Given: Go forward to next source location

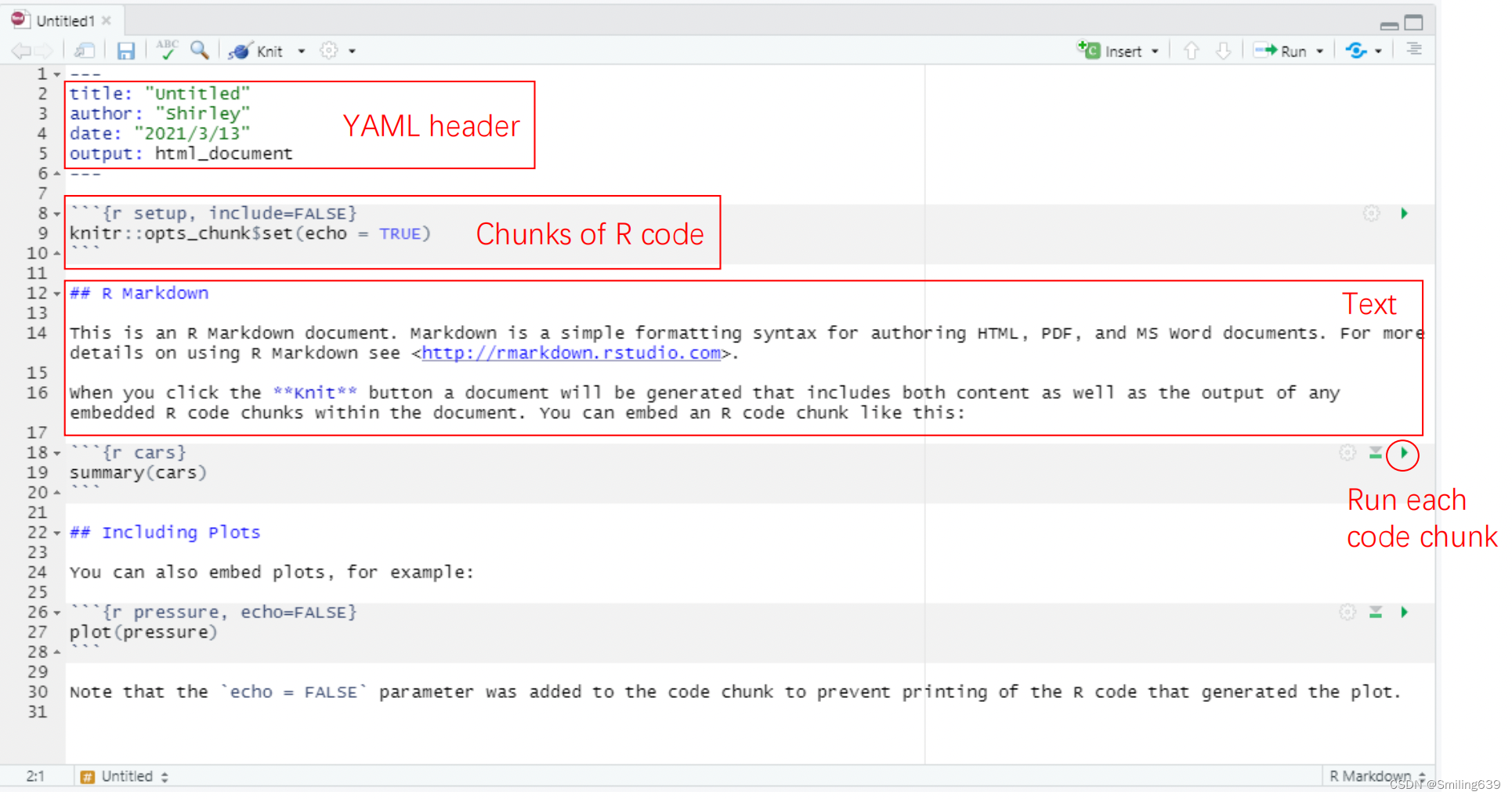Looking at the screenshot, I should 45,52.
